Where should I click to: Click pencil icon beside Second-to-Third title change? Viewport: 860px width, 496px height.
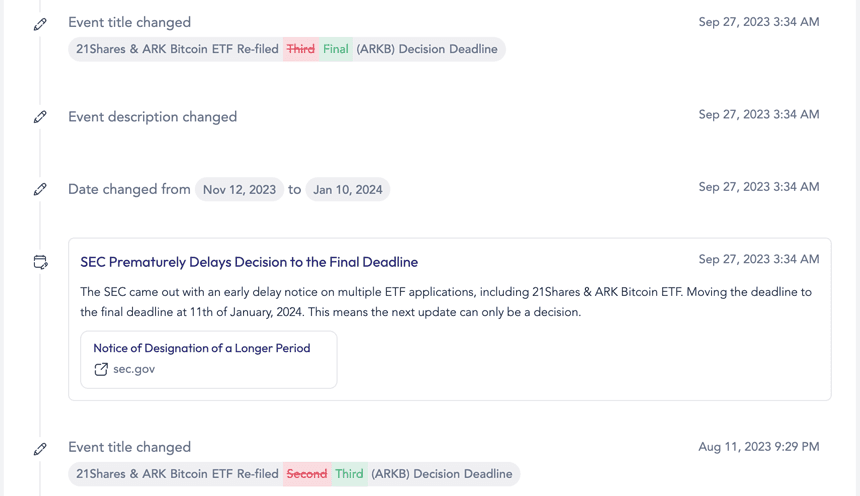pos(40,449)
